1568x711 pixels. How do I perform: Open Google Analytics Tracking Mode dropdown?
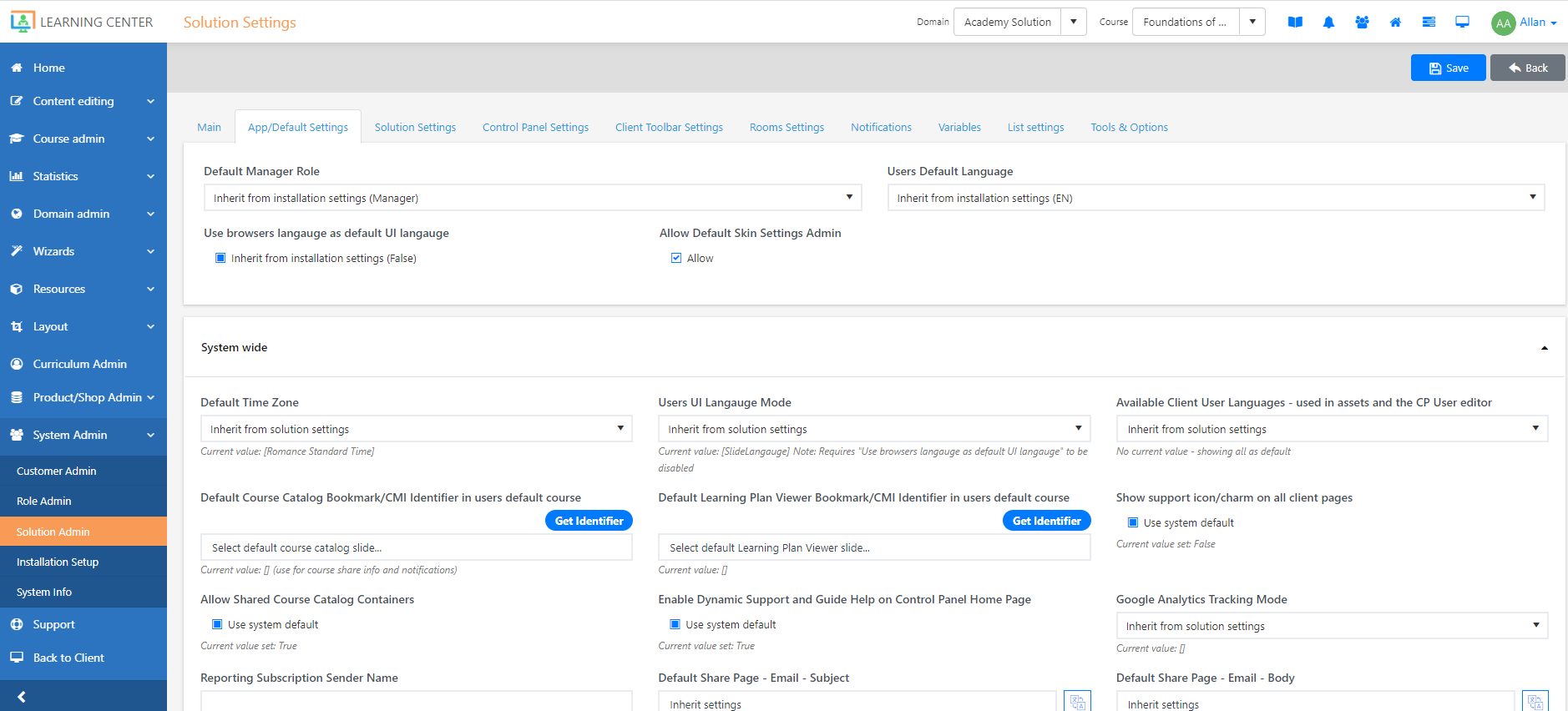1332,626
